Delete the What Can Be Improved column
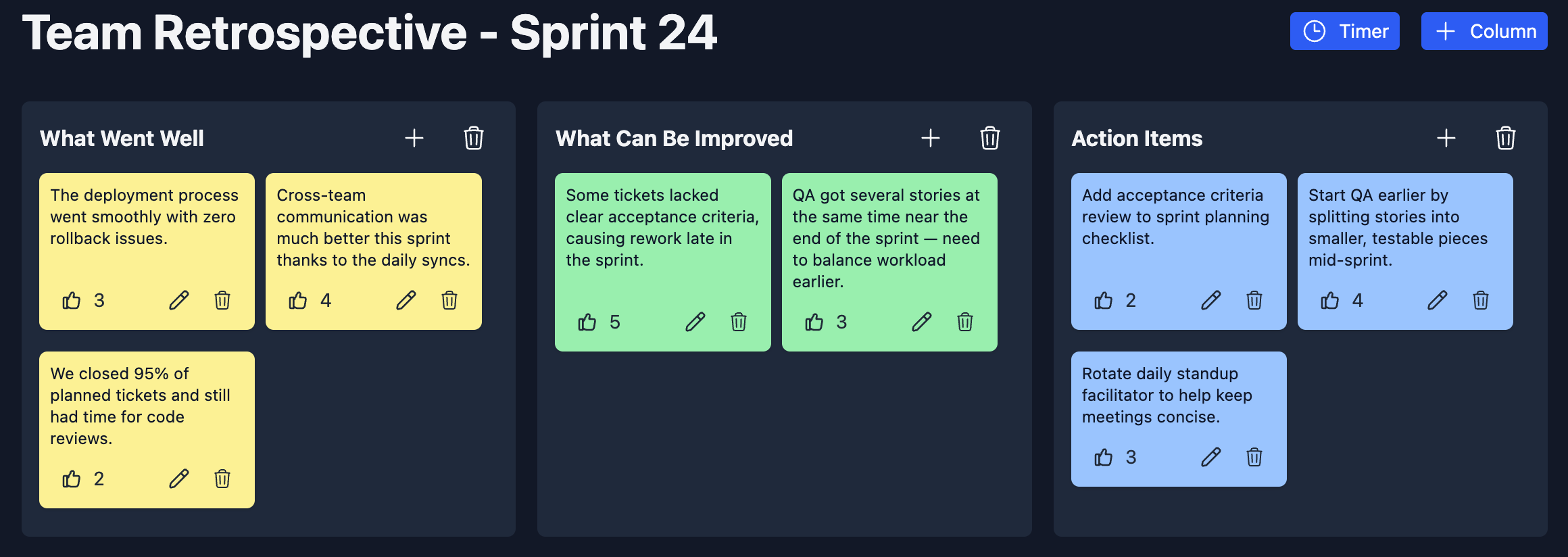 click(990, 139)
